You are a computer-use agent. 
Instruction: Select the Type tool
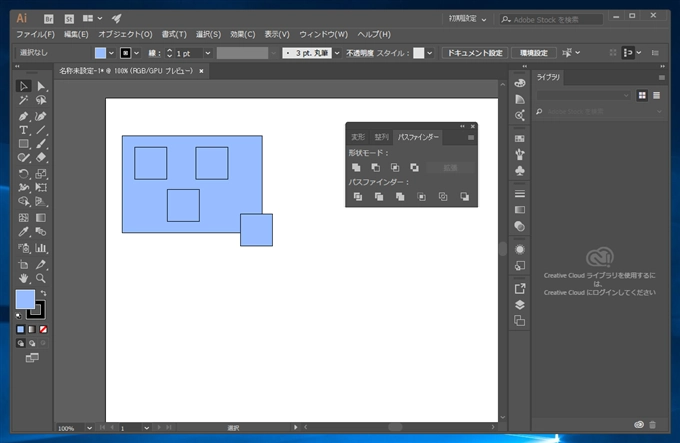tap(23, 130)
